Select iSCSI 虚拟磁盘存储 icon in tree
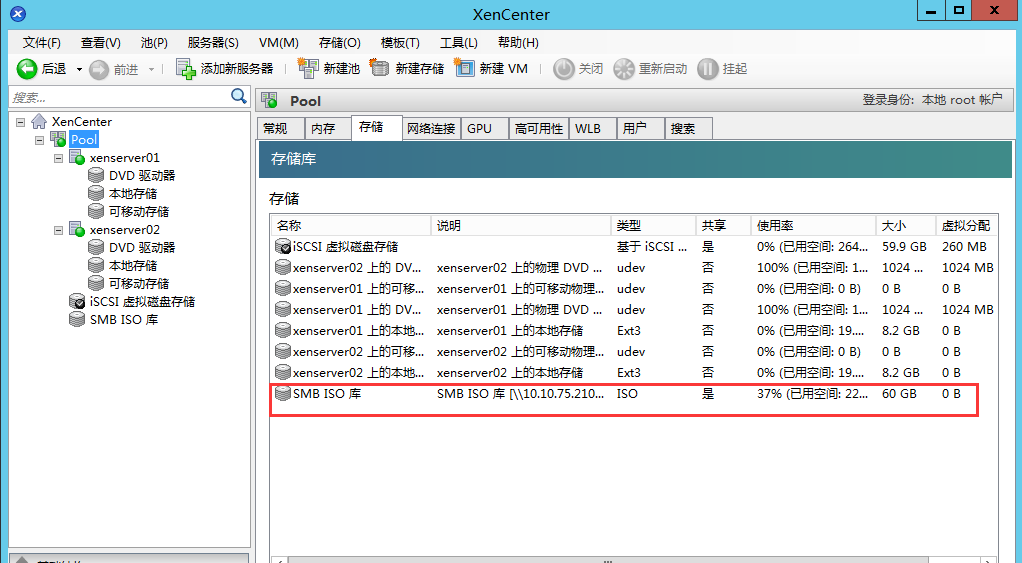The height and width of the screenshot is (563, 1022). coord(77,302)
